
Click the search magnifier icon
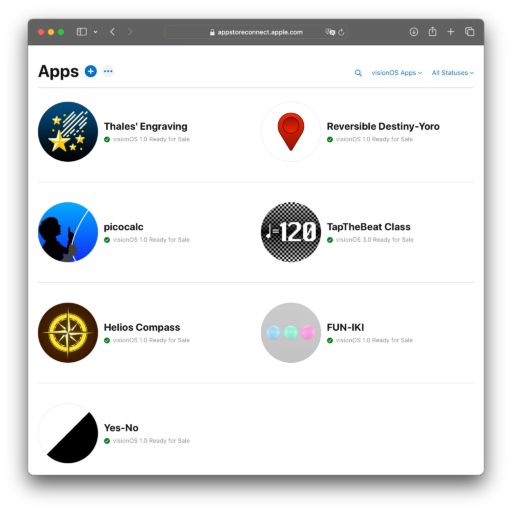(x=358, y=73)
